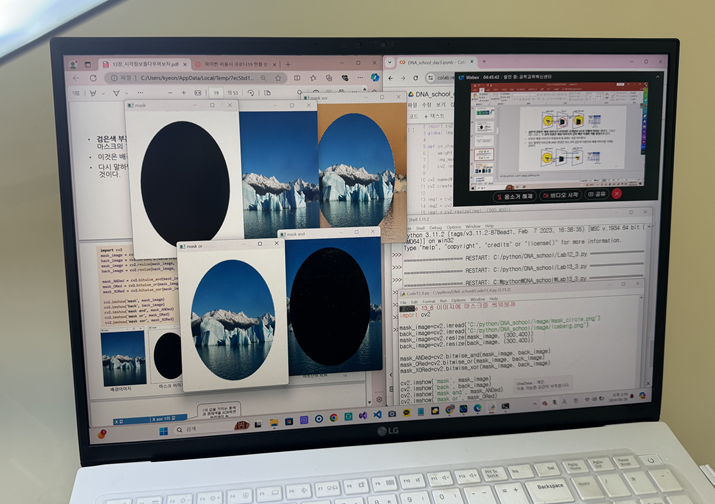Reload the Colab page in Chrome

point(415,78)
